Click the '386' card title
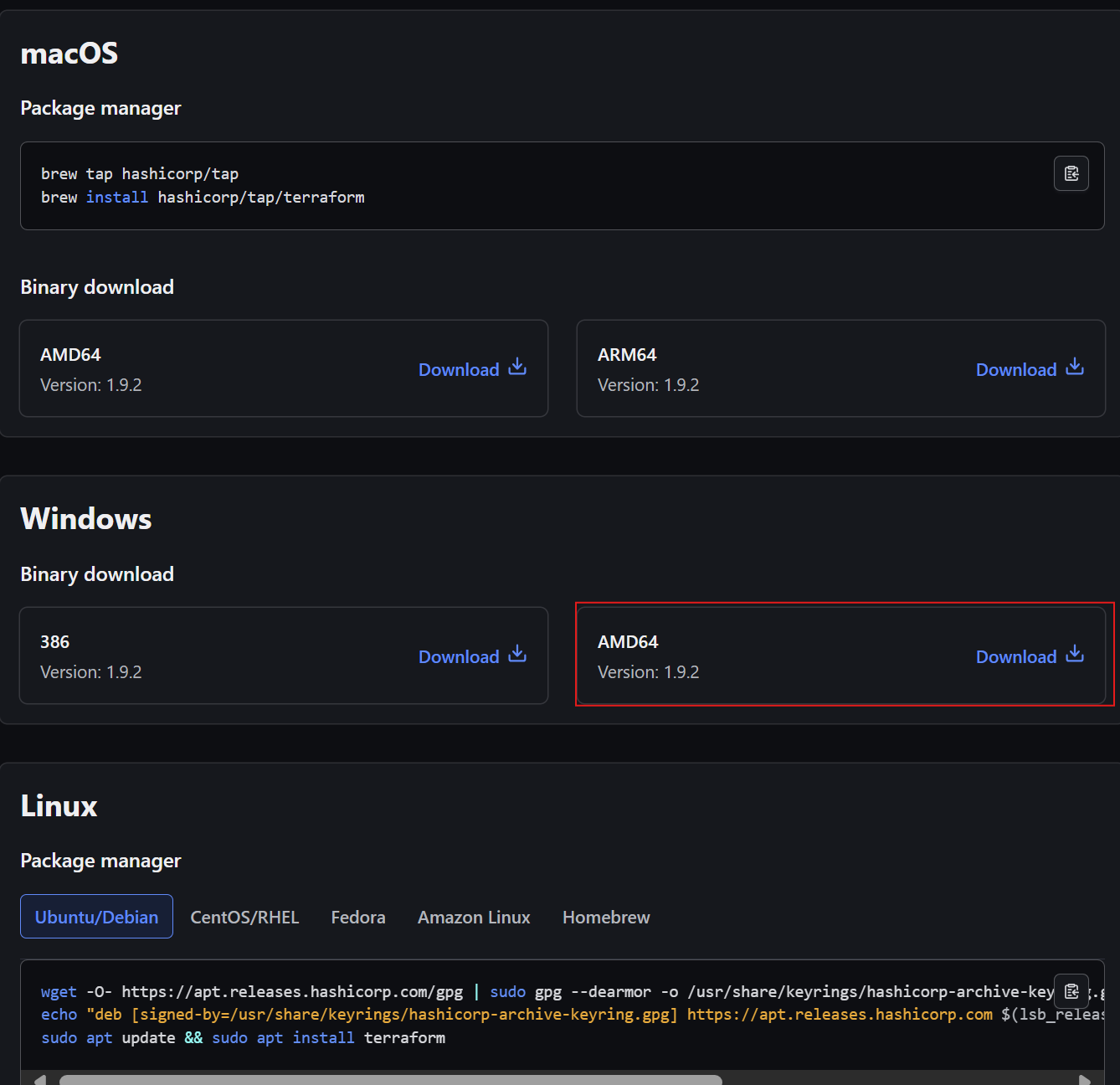 pyautogui.click(x=54, y=642)
